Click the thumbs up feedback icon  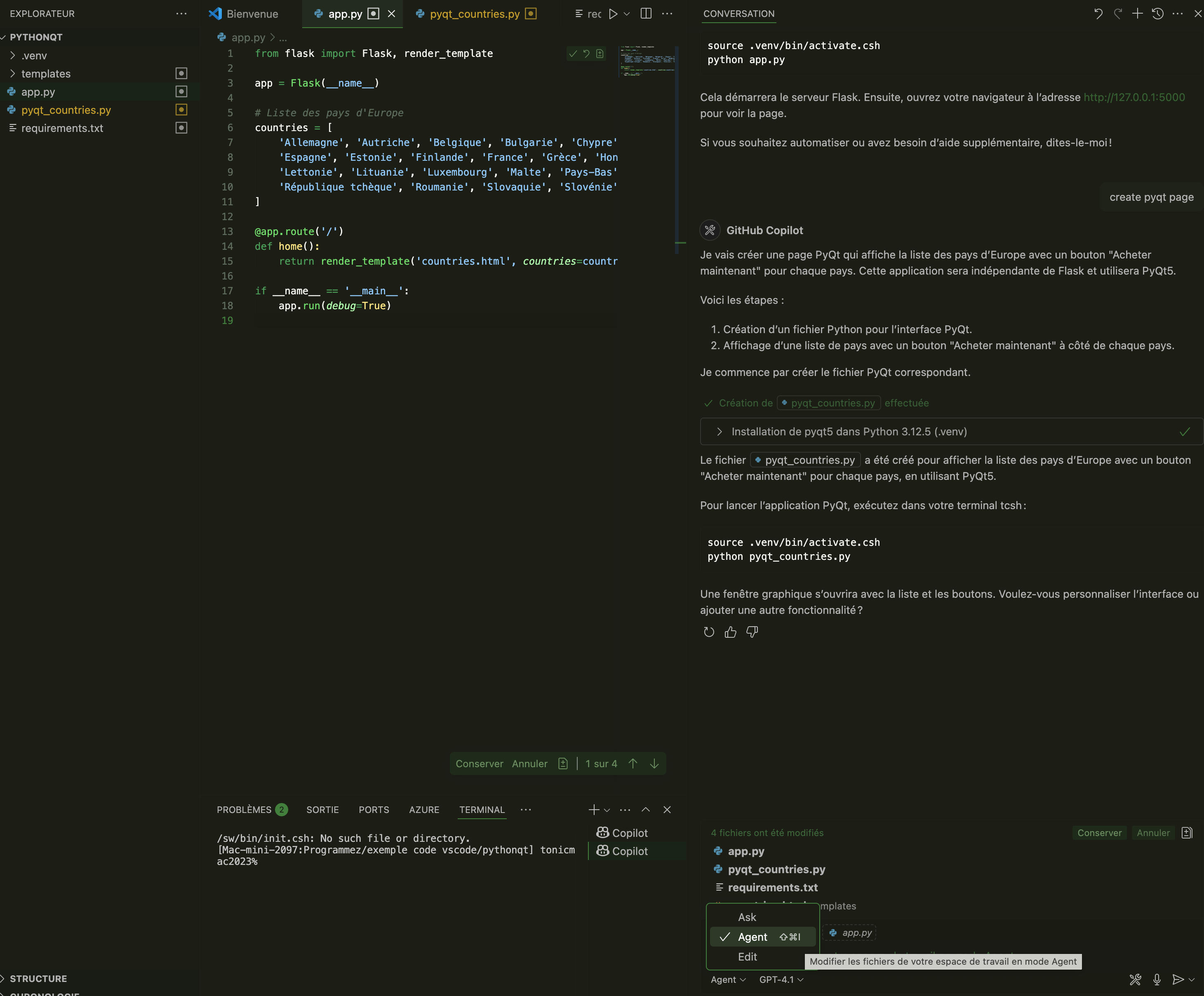pyautogui.click(x=730, y=632)
